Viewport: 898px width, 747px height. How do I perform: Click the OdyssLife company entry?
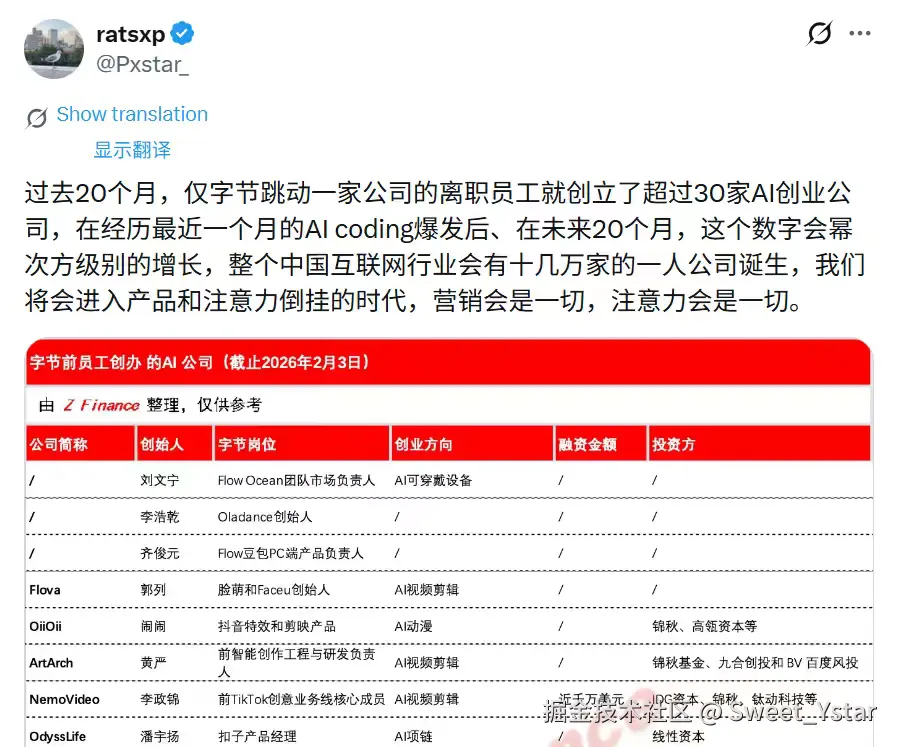coord(57,735)
